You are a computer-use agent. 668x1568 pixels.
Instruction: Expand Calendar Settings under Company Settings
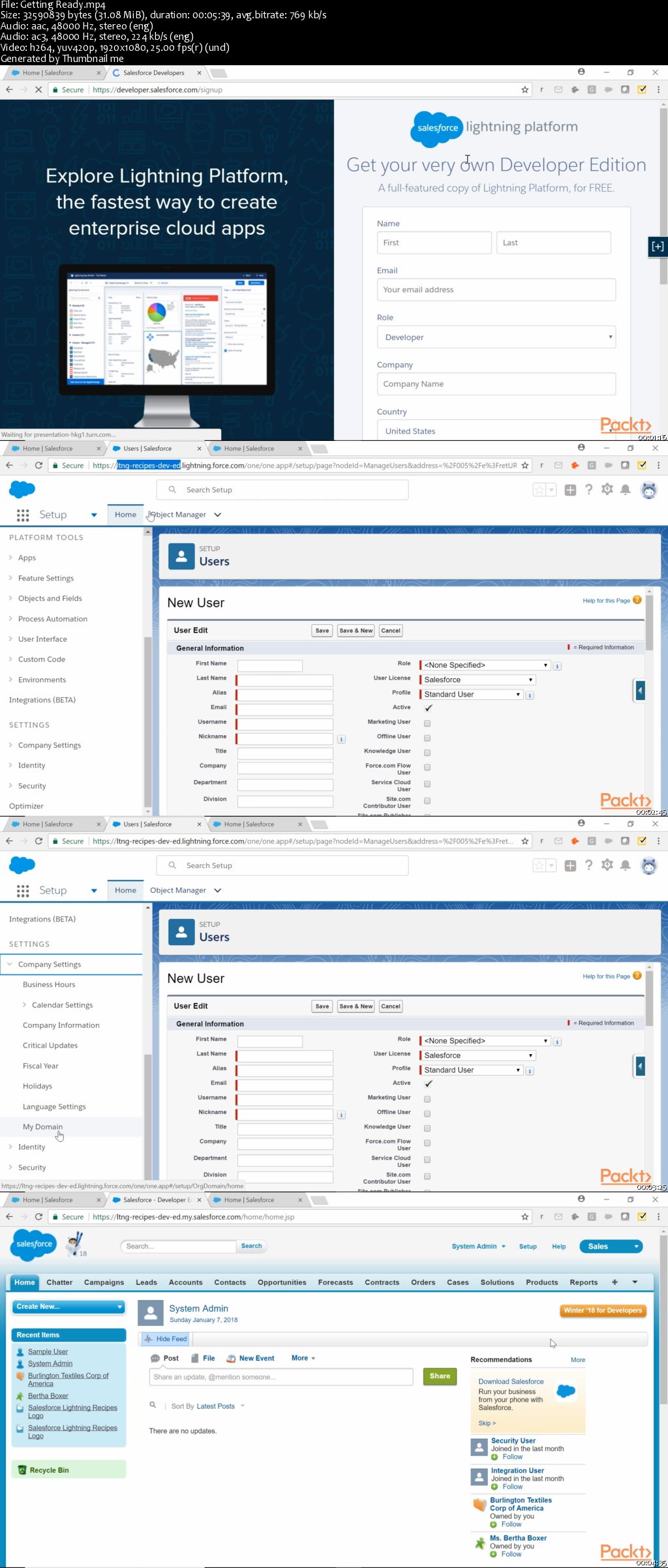(24, 1004)
